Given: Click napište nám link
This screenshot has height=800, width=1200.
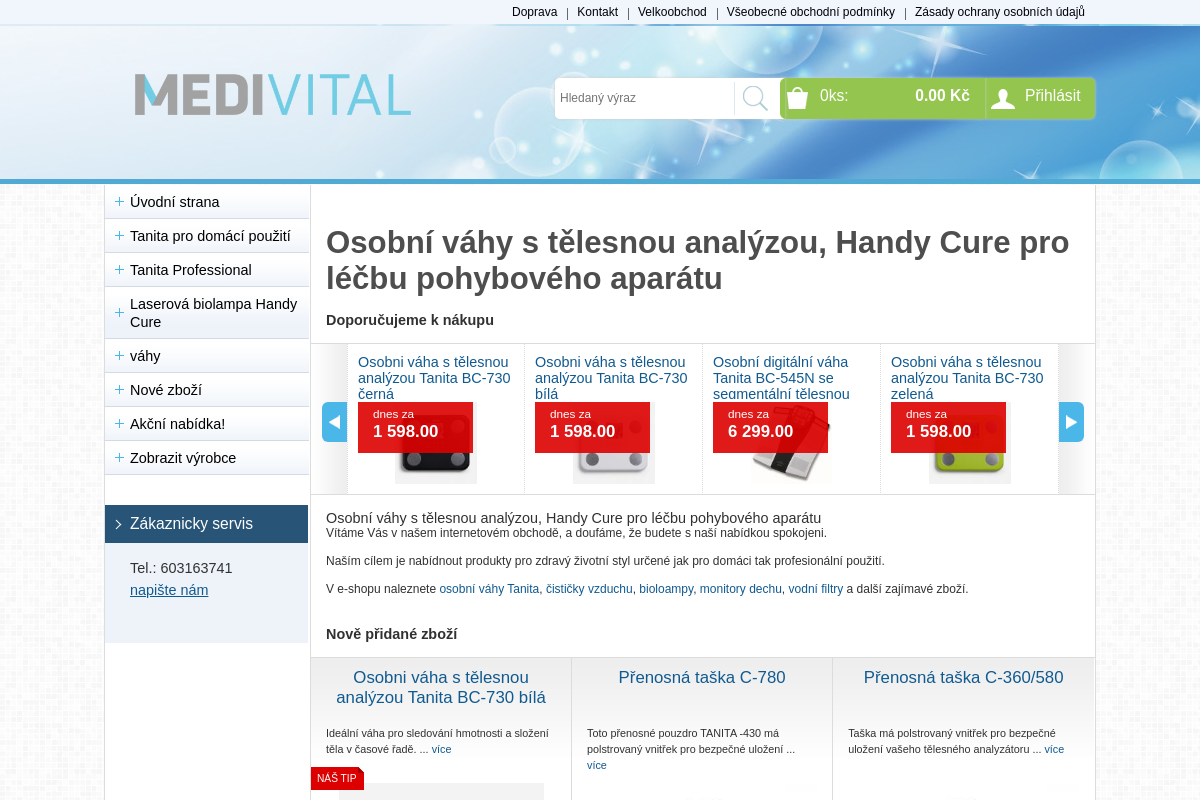Looking at the screenshot, I should click(x=169, y=590).
